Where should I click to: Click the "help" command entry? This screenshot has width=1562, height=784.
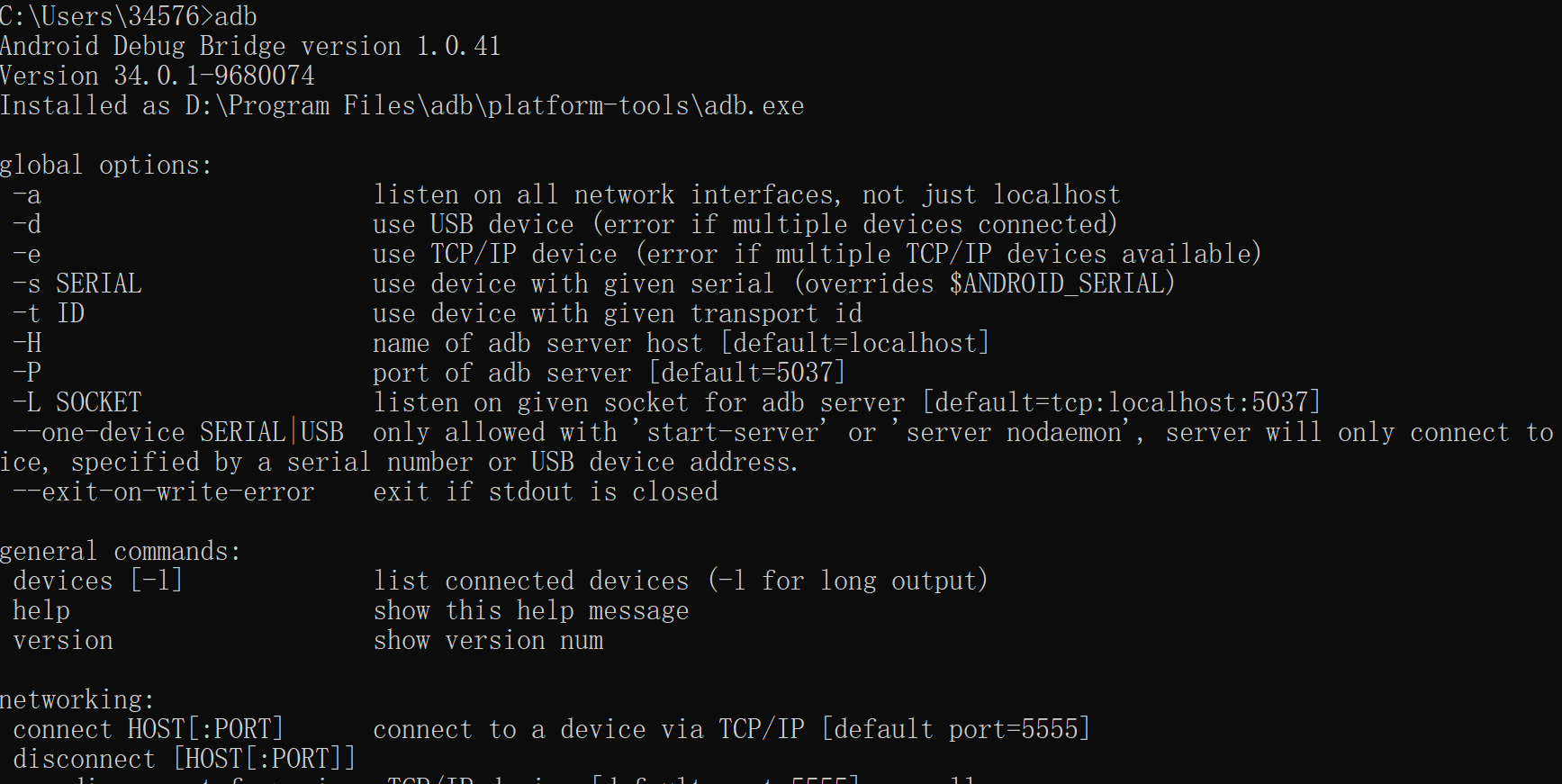pyautogui.click(x=41, y=610)
